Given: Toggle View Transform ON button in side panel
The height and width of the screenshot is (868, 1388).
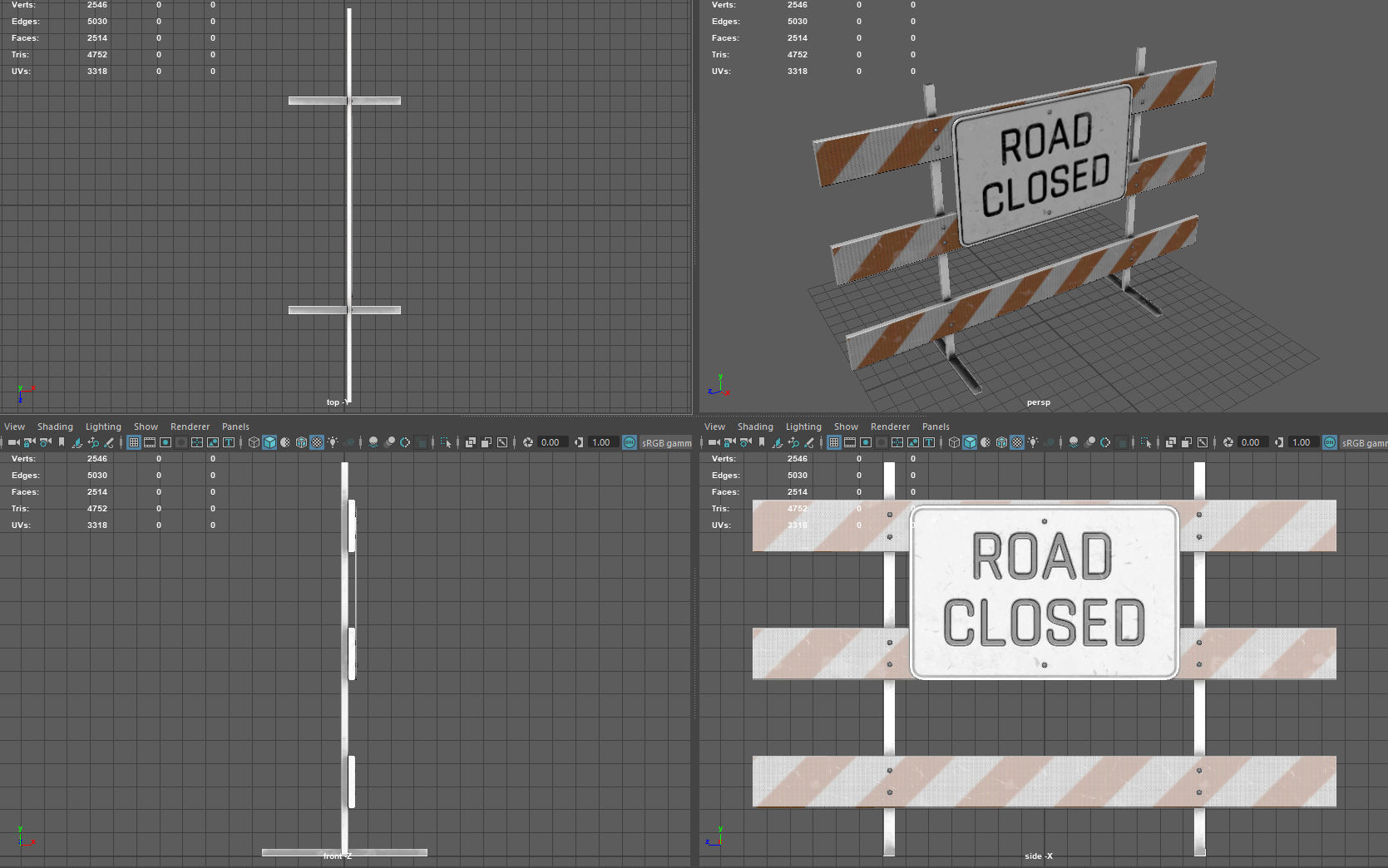Looking at the screenshot, I should tap(1330, 442).
